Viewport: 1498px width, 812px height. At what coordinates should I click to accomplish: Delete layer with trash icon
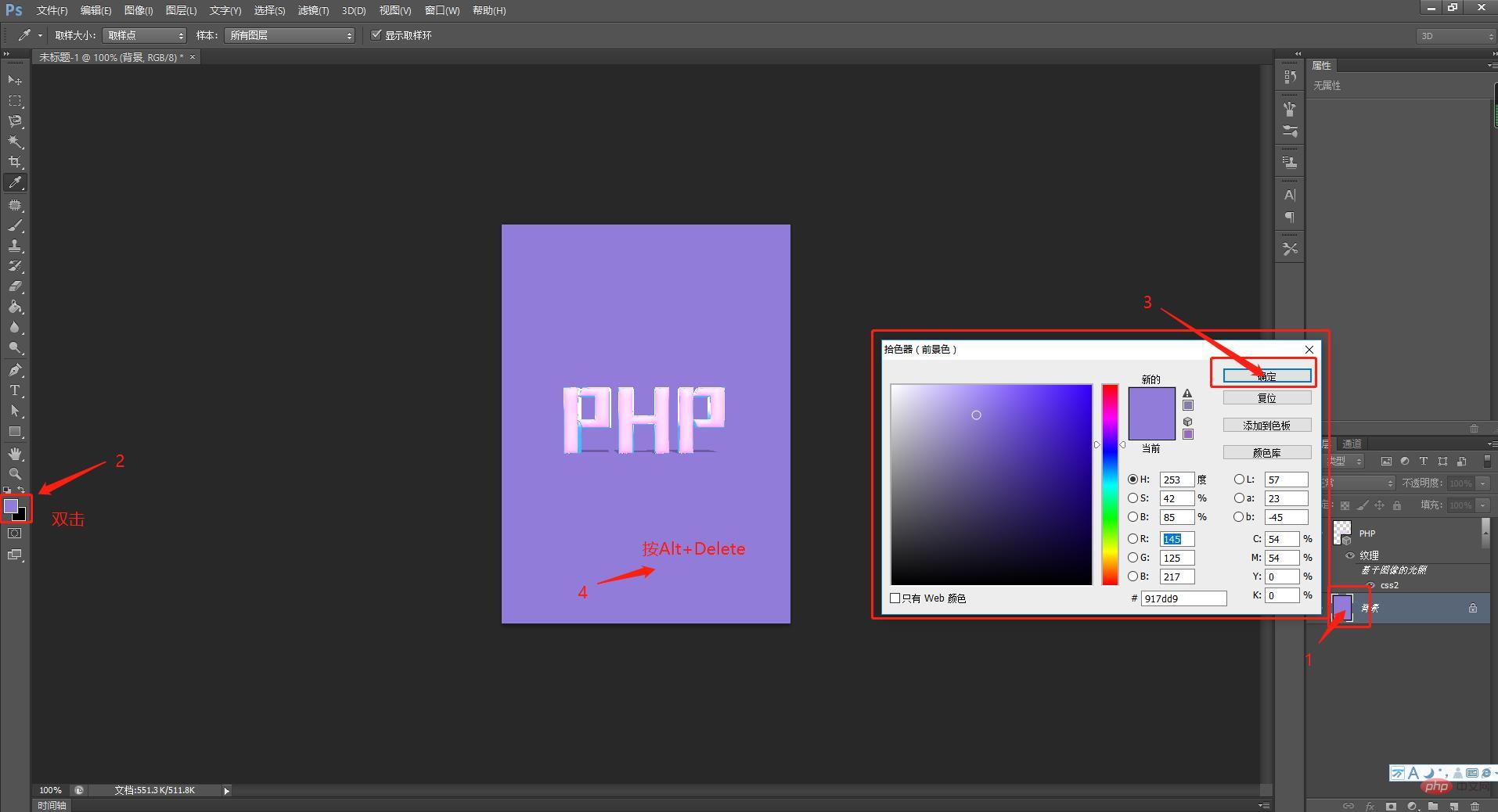tap(1475, 806)
